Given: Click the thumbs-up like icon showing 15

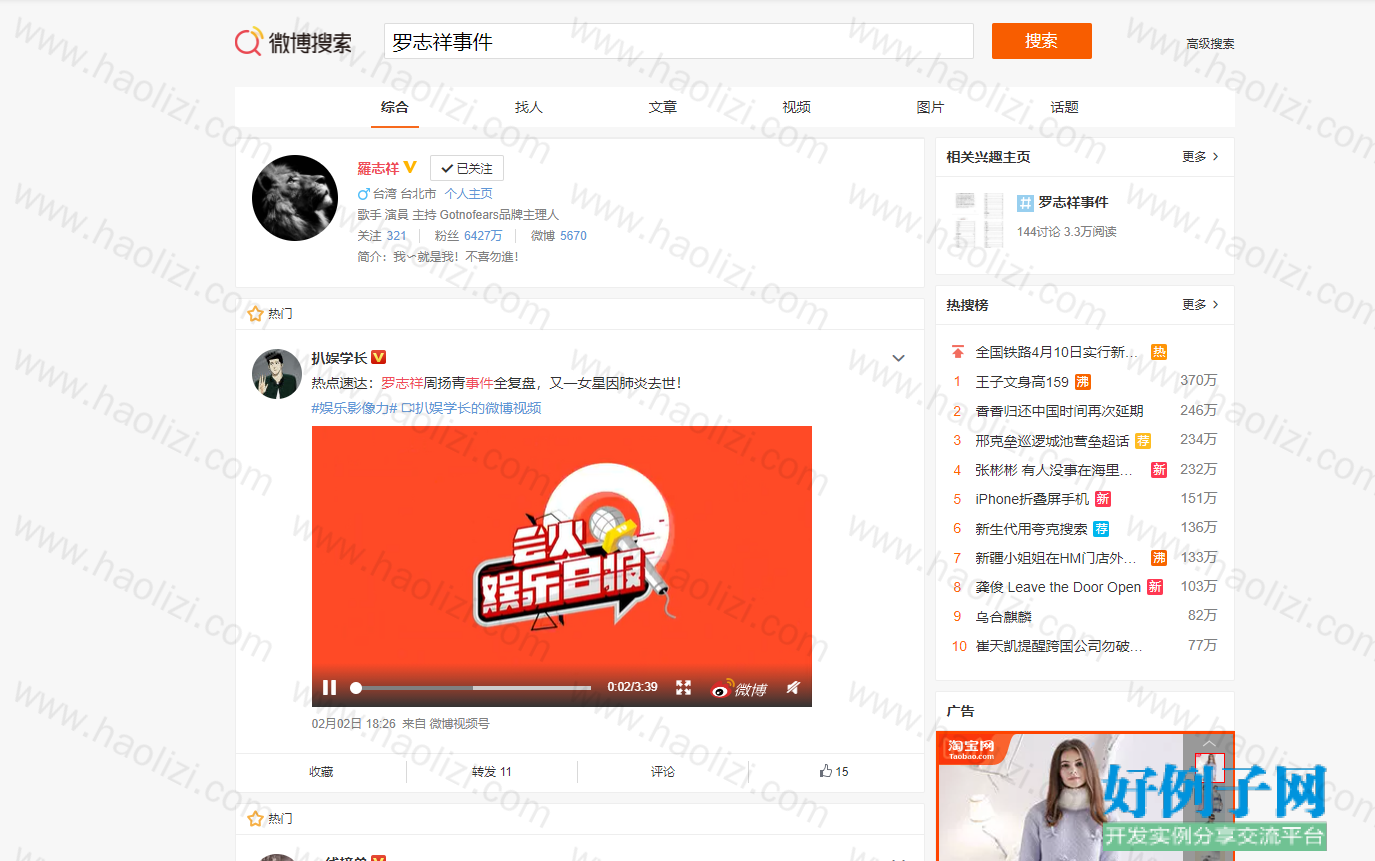Looking at the screenshot, I should [x=826, y=771].
